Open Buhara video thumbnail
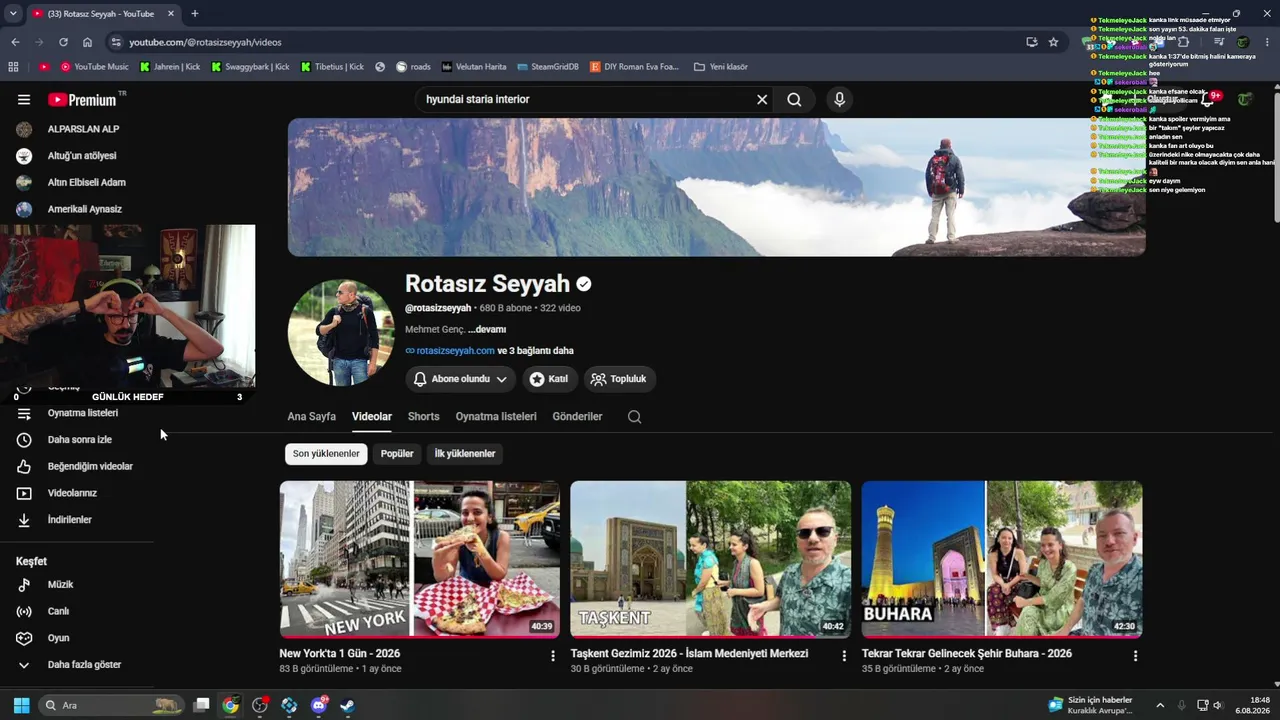The image size is (1280, 720). pos(1002,559)
